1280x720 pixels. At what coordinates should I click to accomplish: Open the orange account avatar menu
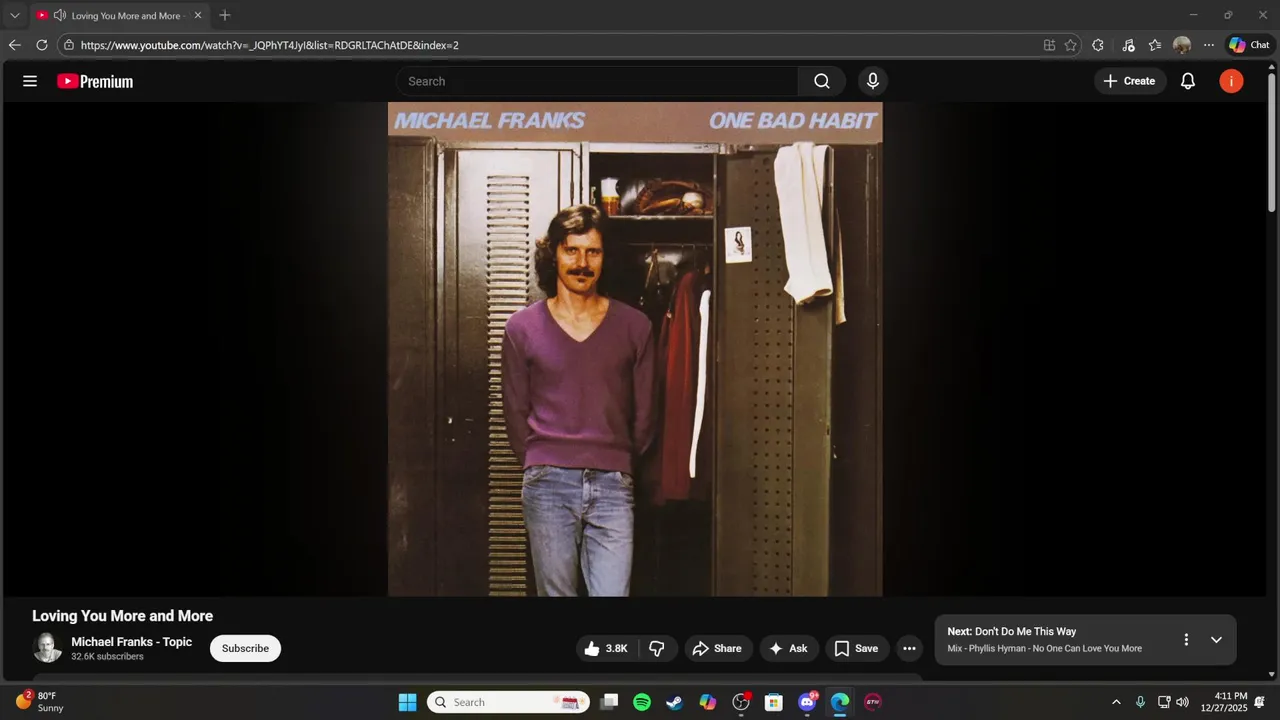[1231, 81]
